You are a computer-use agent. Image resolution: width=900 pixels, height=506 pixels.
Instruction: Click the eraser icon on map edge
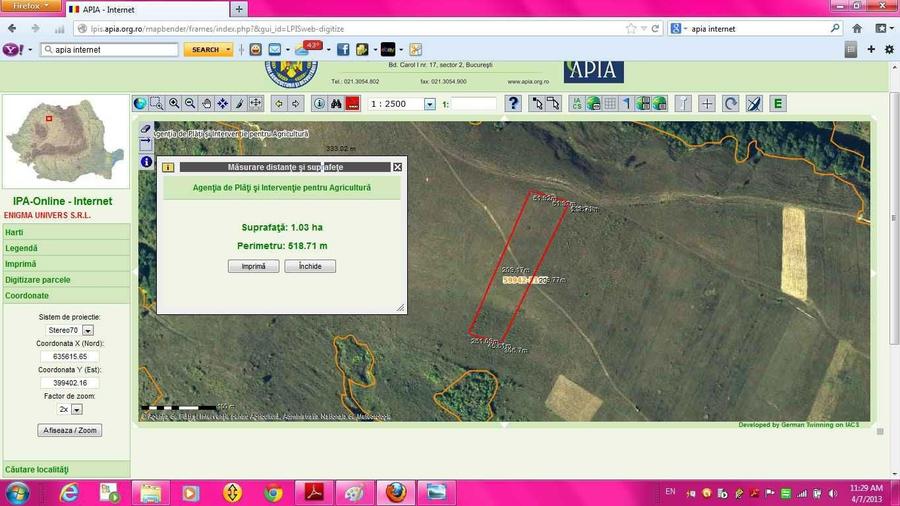point(145,129)
